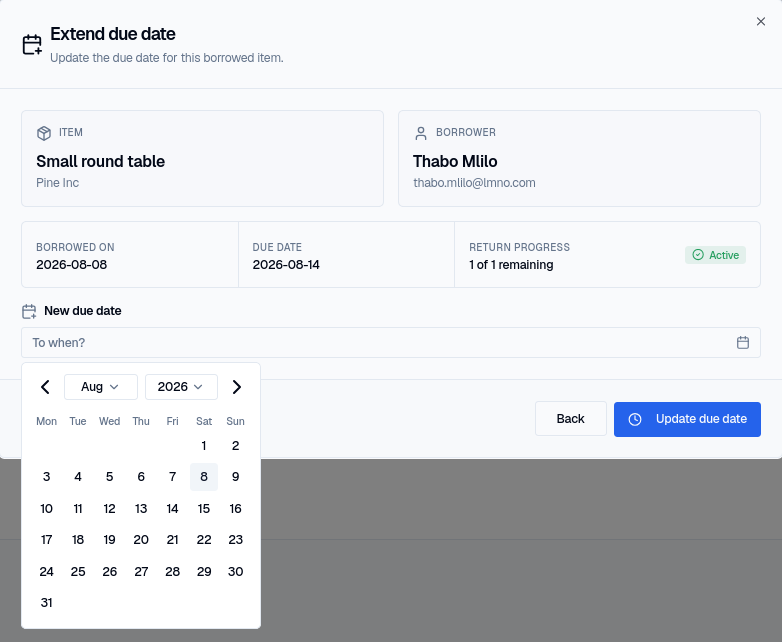Click the checkmark icon in Active badge
782x642 pixels.
[x=698, y=255]
